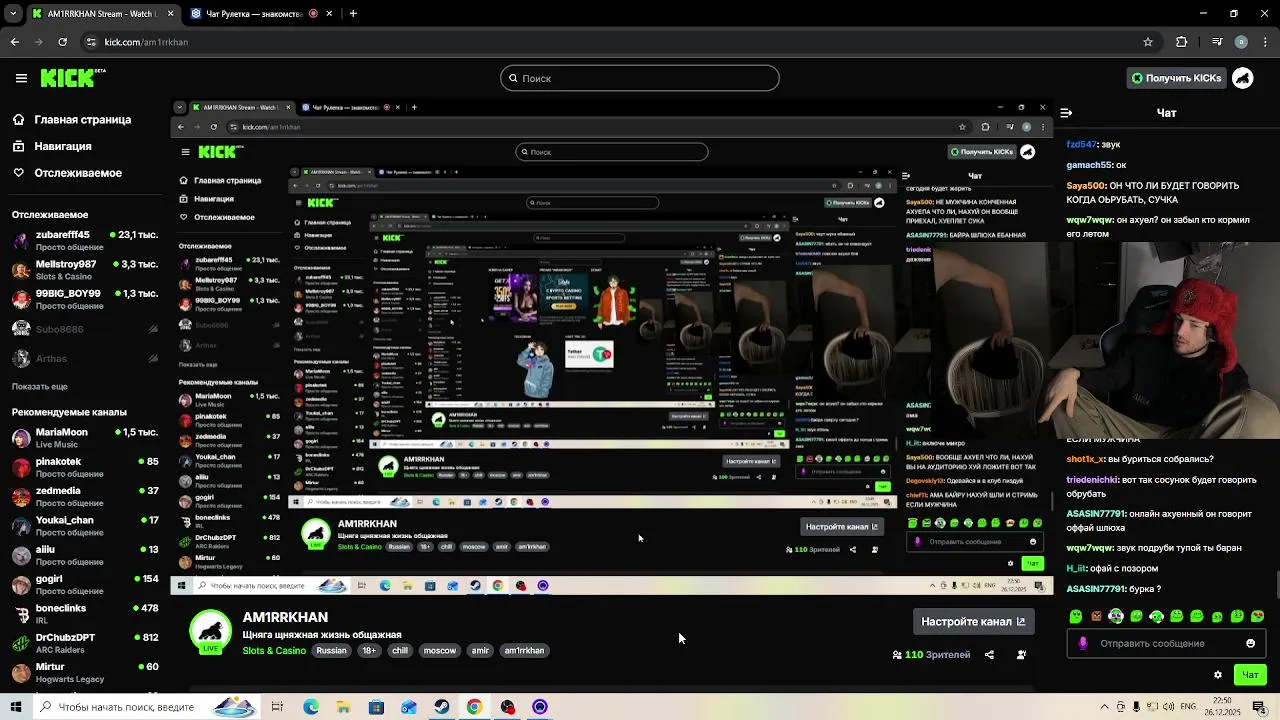Open 99BIG_BOY99 followed channel
Image resolution: width=1280 pixels, height=720 pixels.
tap(85, 299)
